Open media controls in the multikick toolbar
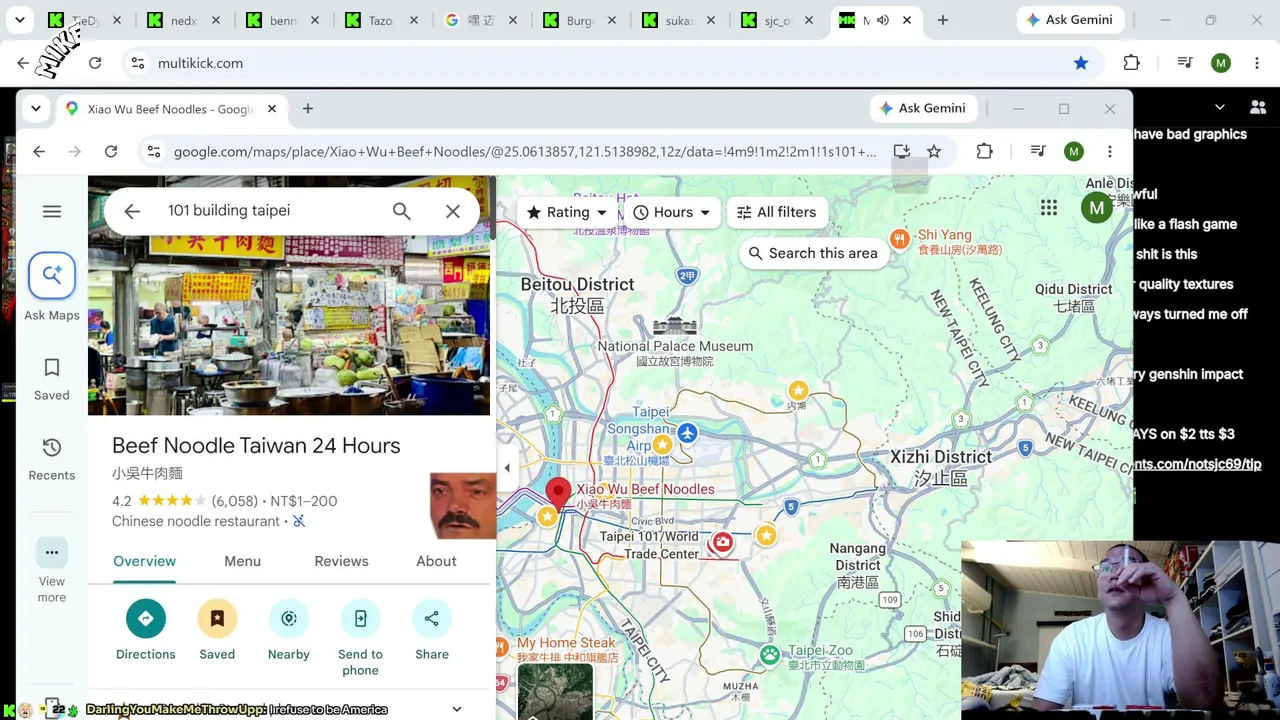1280x720 pixels. click(x=1185, y=63)
